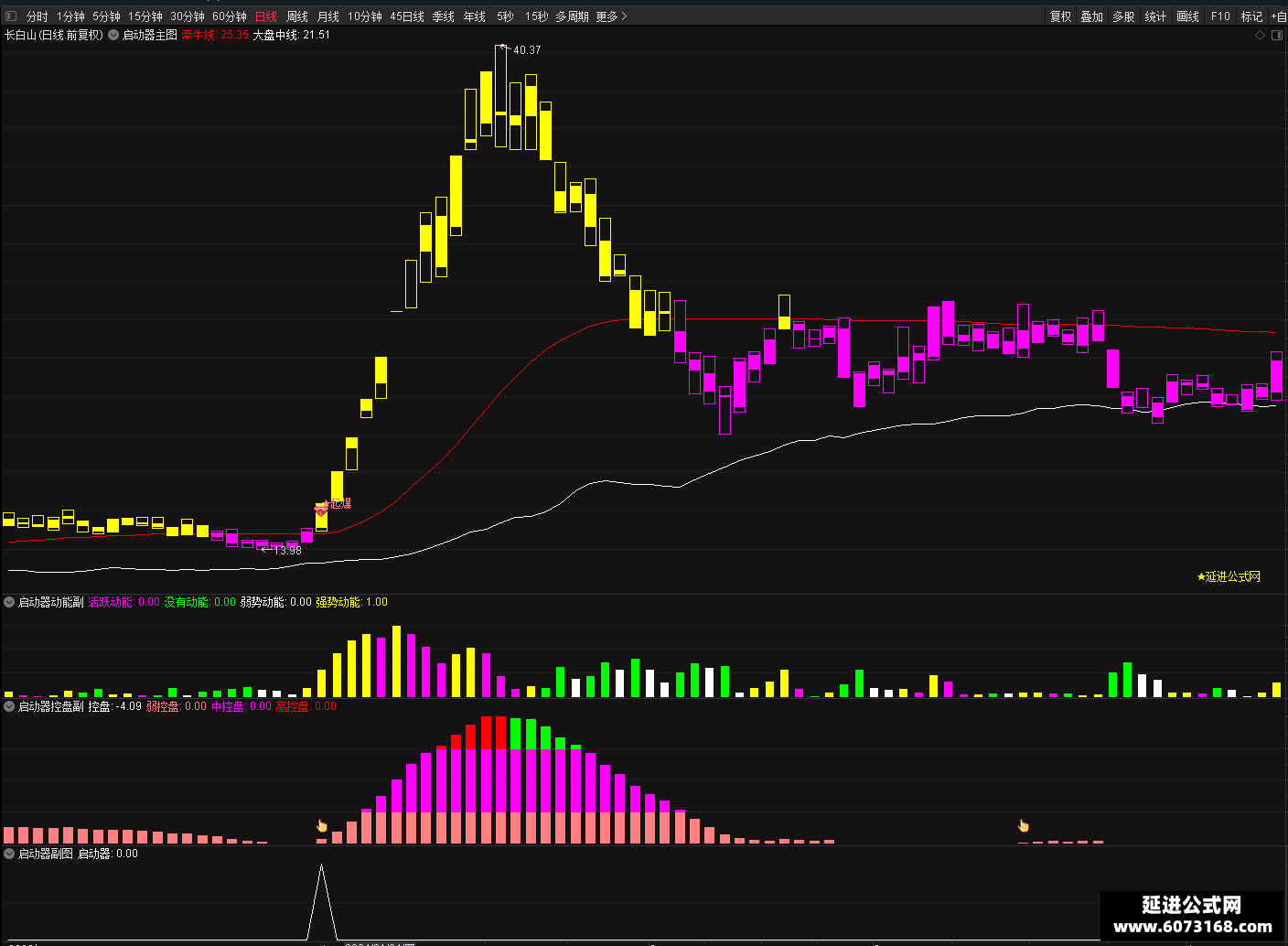Click the panel layout icon before 分时
The height and width of the screenshot is (946, 1288).
tap(11, 16)
